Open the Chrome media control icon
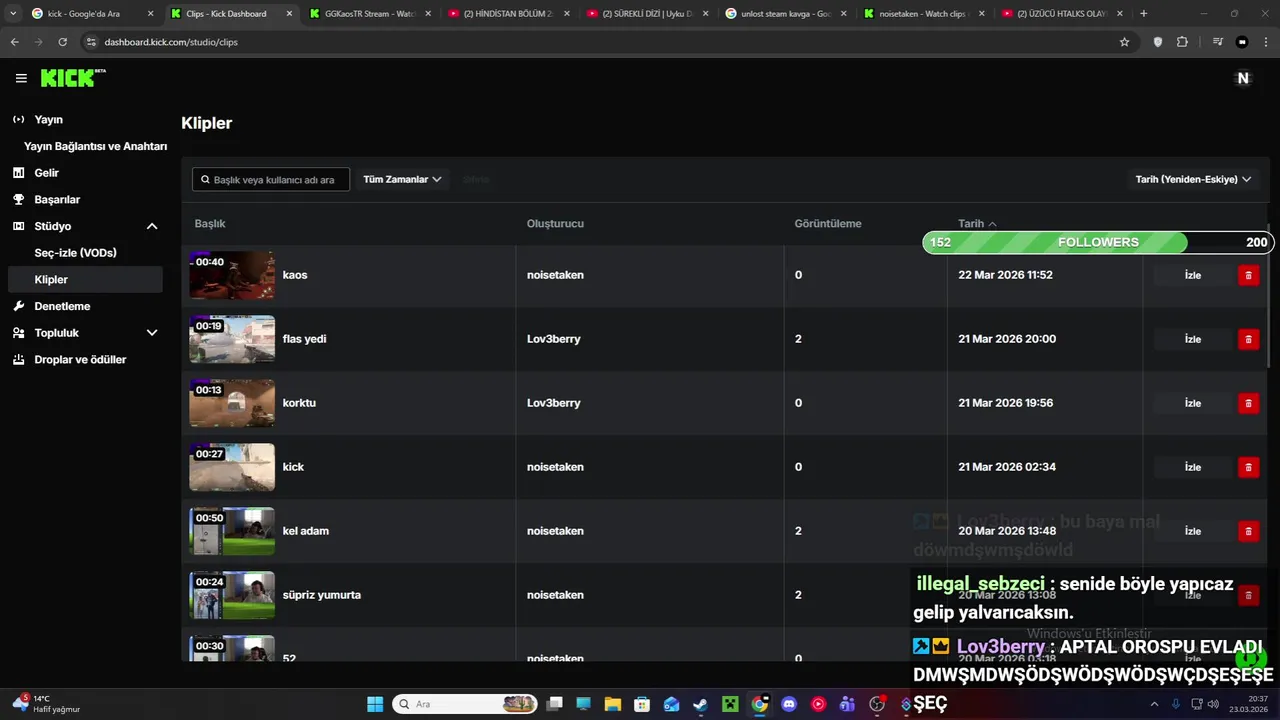The image size is (1280, 720). pyautogui.click(x=1217, y=42)
